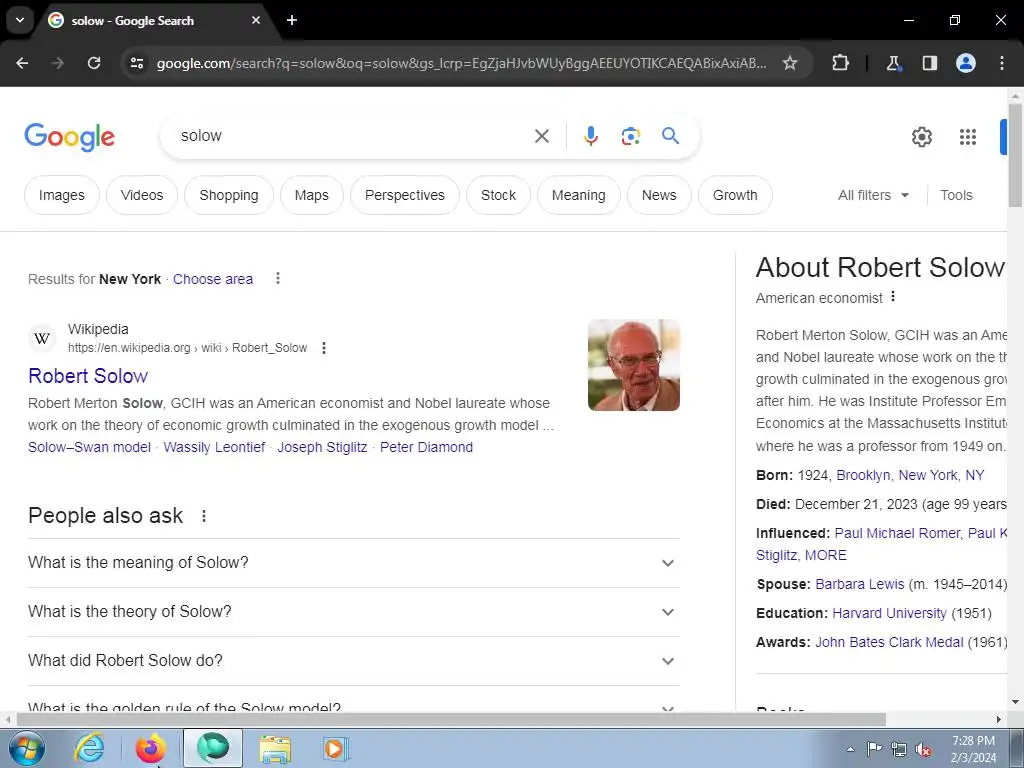Open the search Tools
The height and width of the screenshot is (768, 1024).
[956, 195]
